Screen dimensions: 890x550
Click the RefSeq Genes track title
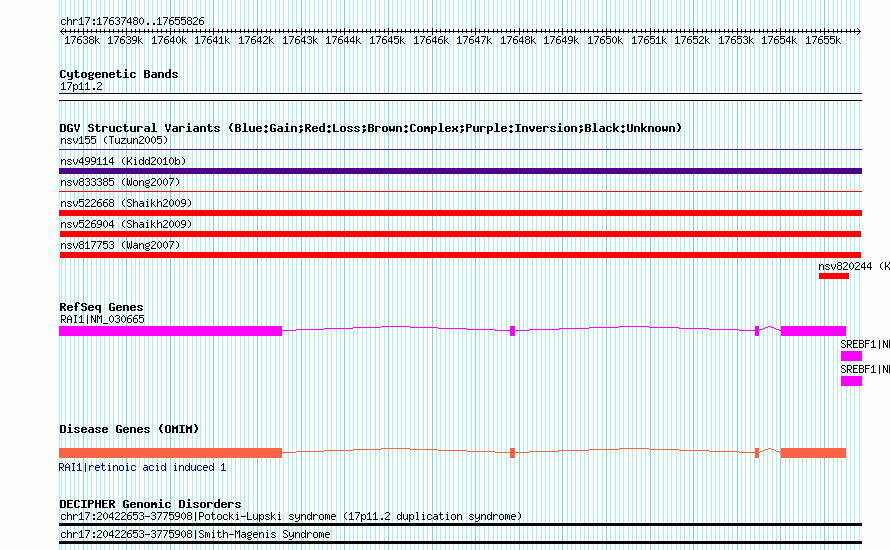102,307
